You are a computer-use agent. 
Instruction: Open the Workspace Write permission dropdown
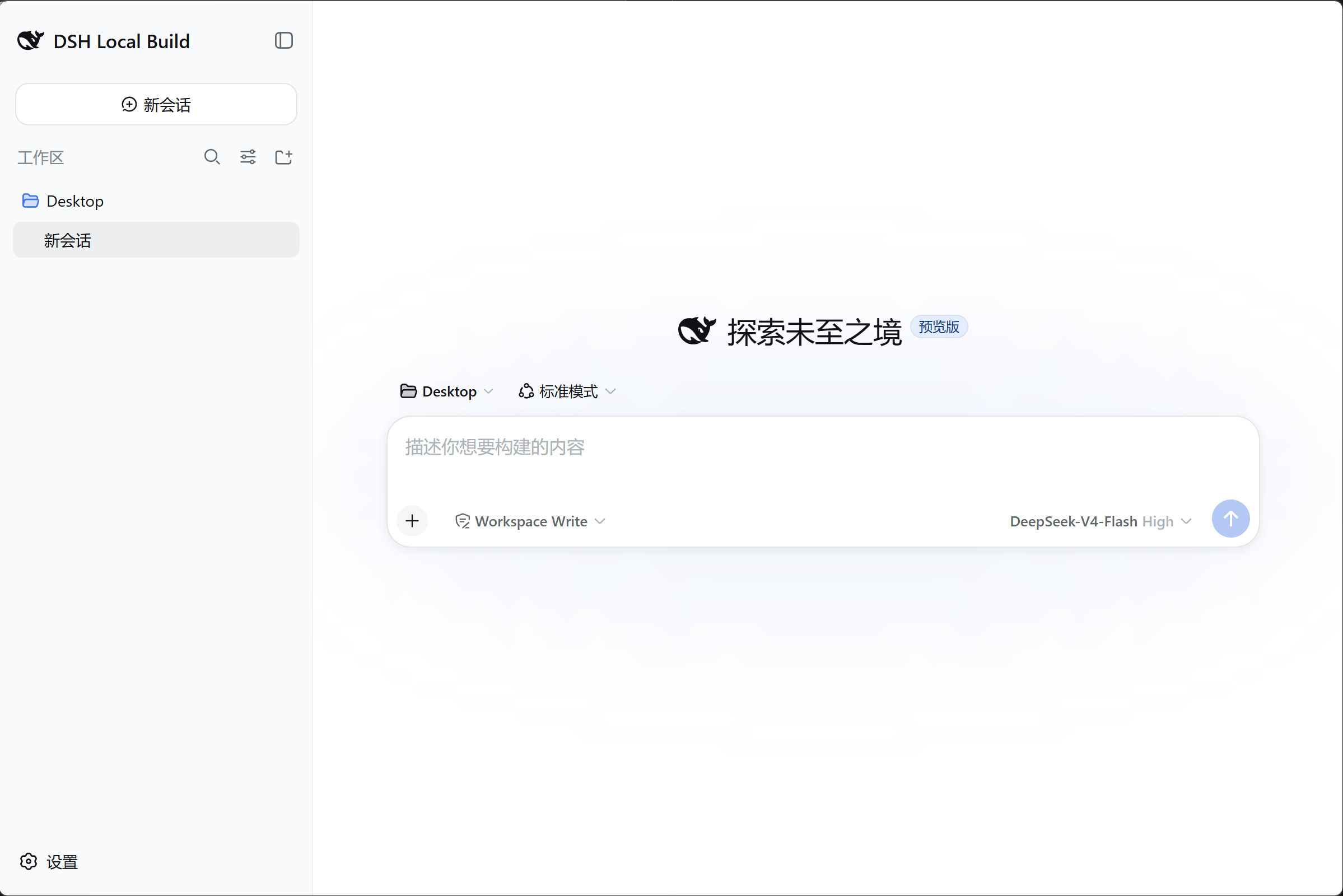point(530,522)
